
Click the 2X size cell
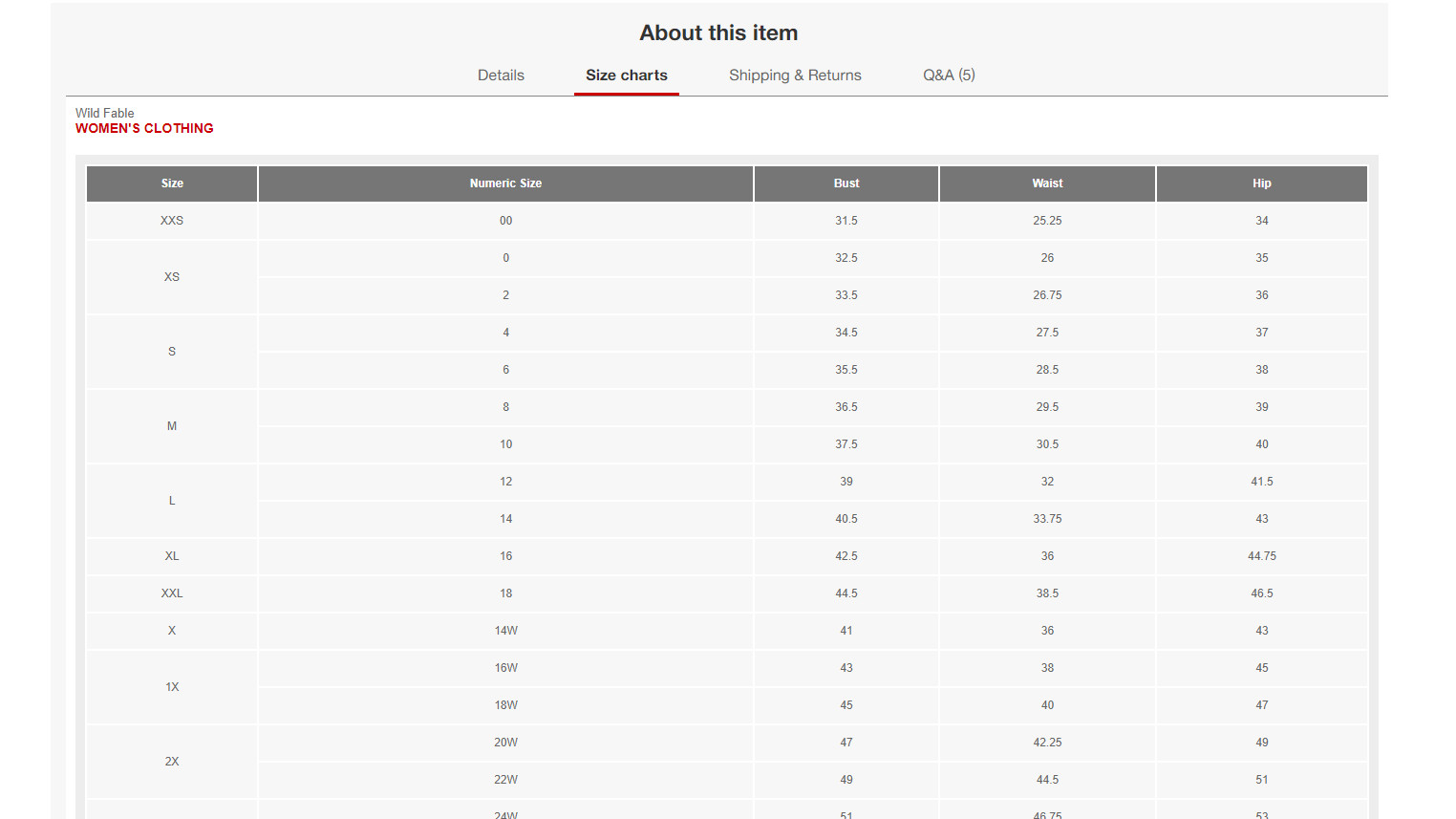(x=172, y=762)
